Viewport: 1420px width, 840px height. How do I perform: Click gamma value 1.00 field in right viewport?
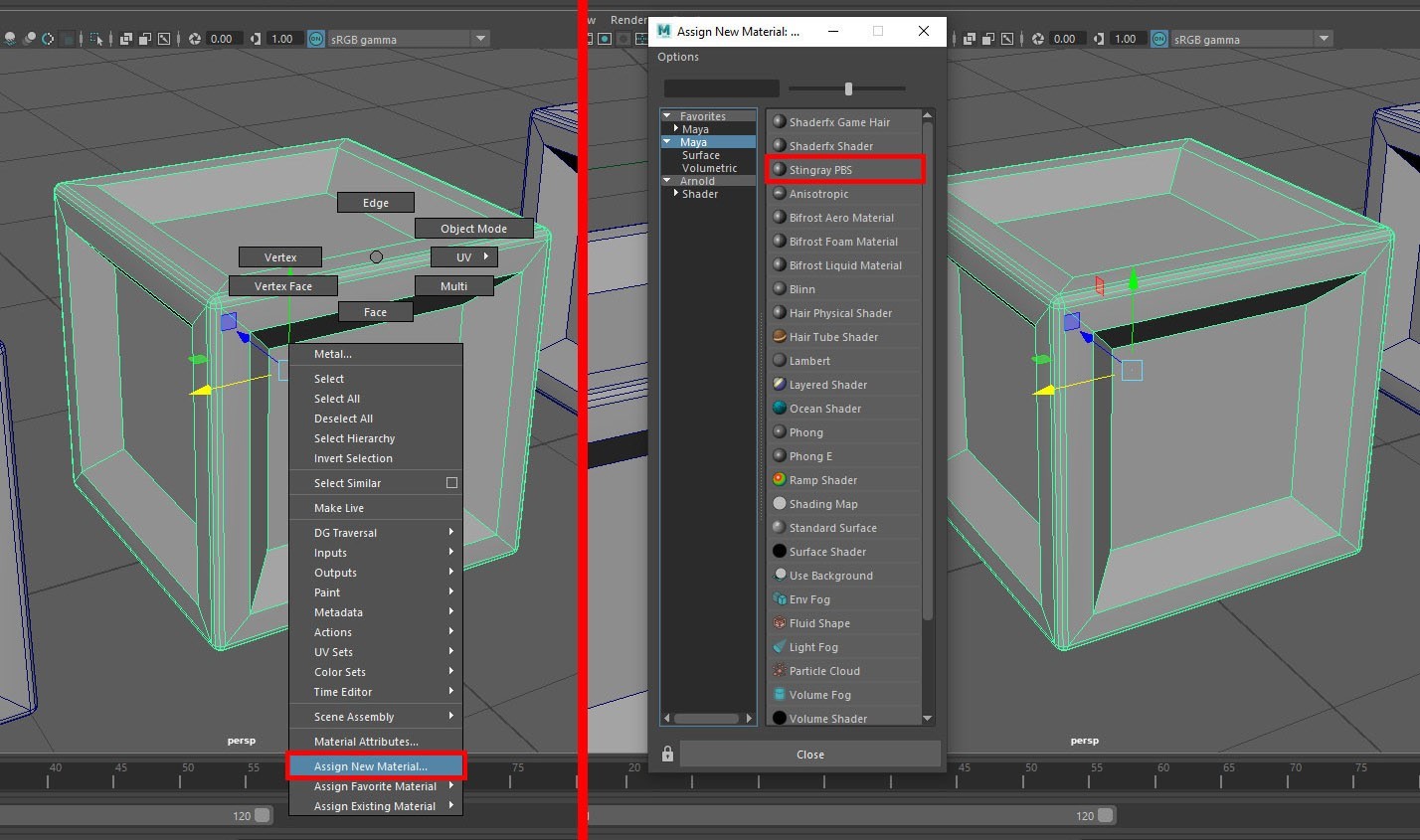pyautogui.click(x=1129, y=39)
